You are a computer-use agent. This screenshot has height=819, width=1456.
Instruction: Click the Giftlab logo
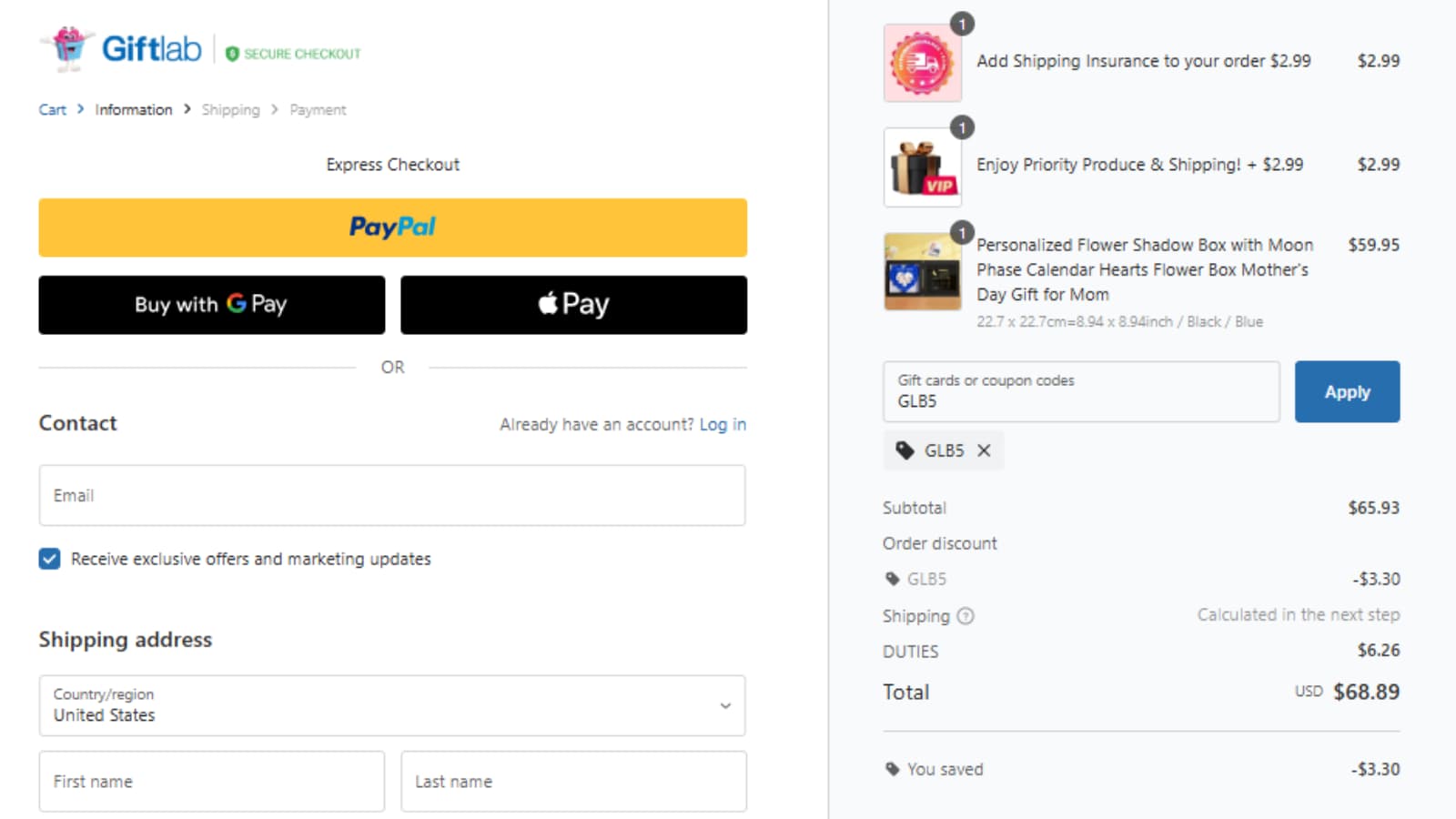[121, 48]
